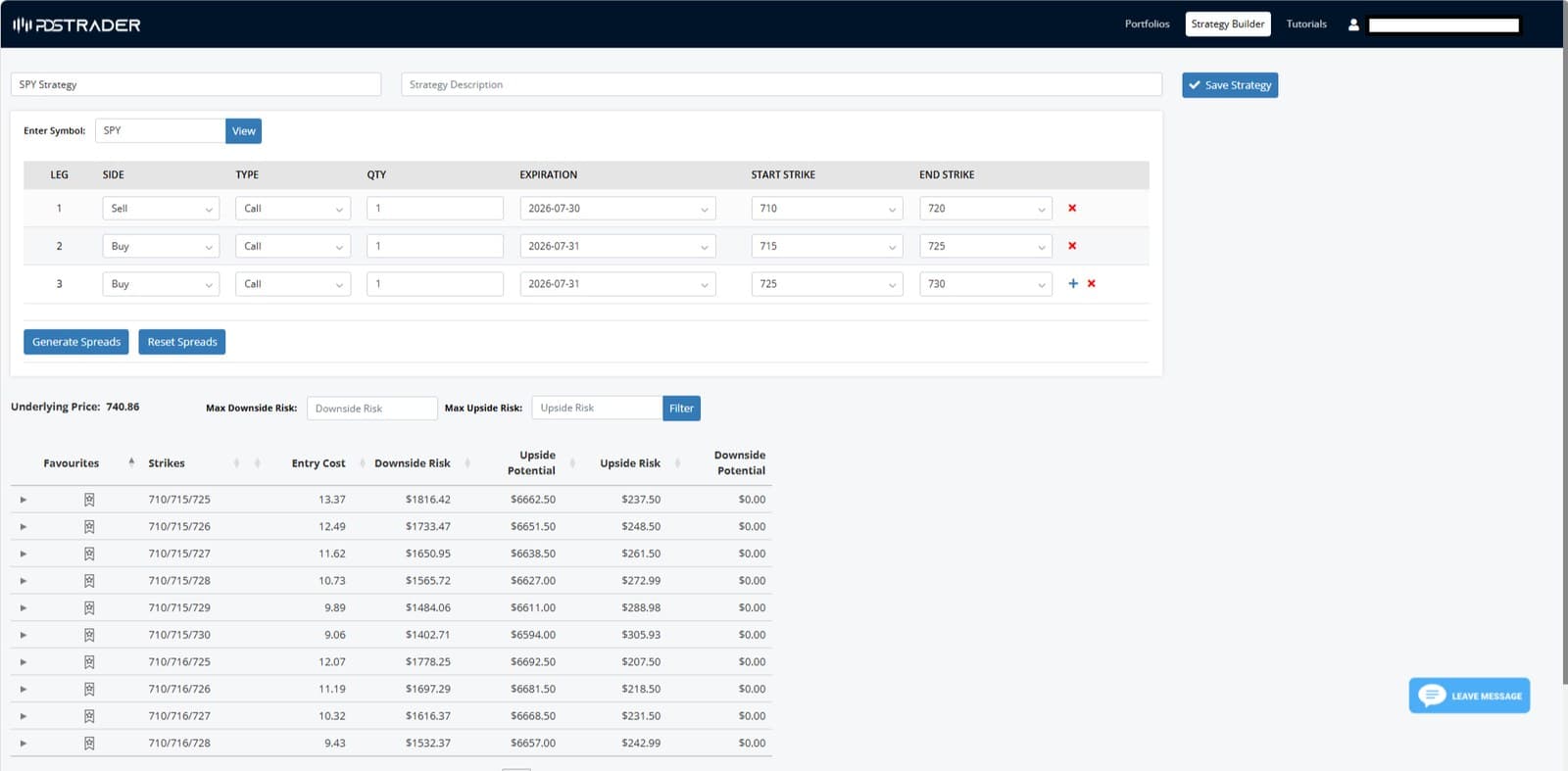Expand the 710/716/725 row
This screenshot has width=1568, height=771.
(x=24, y=662)
